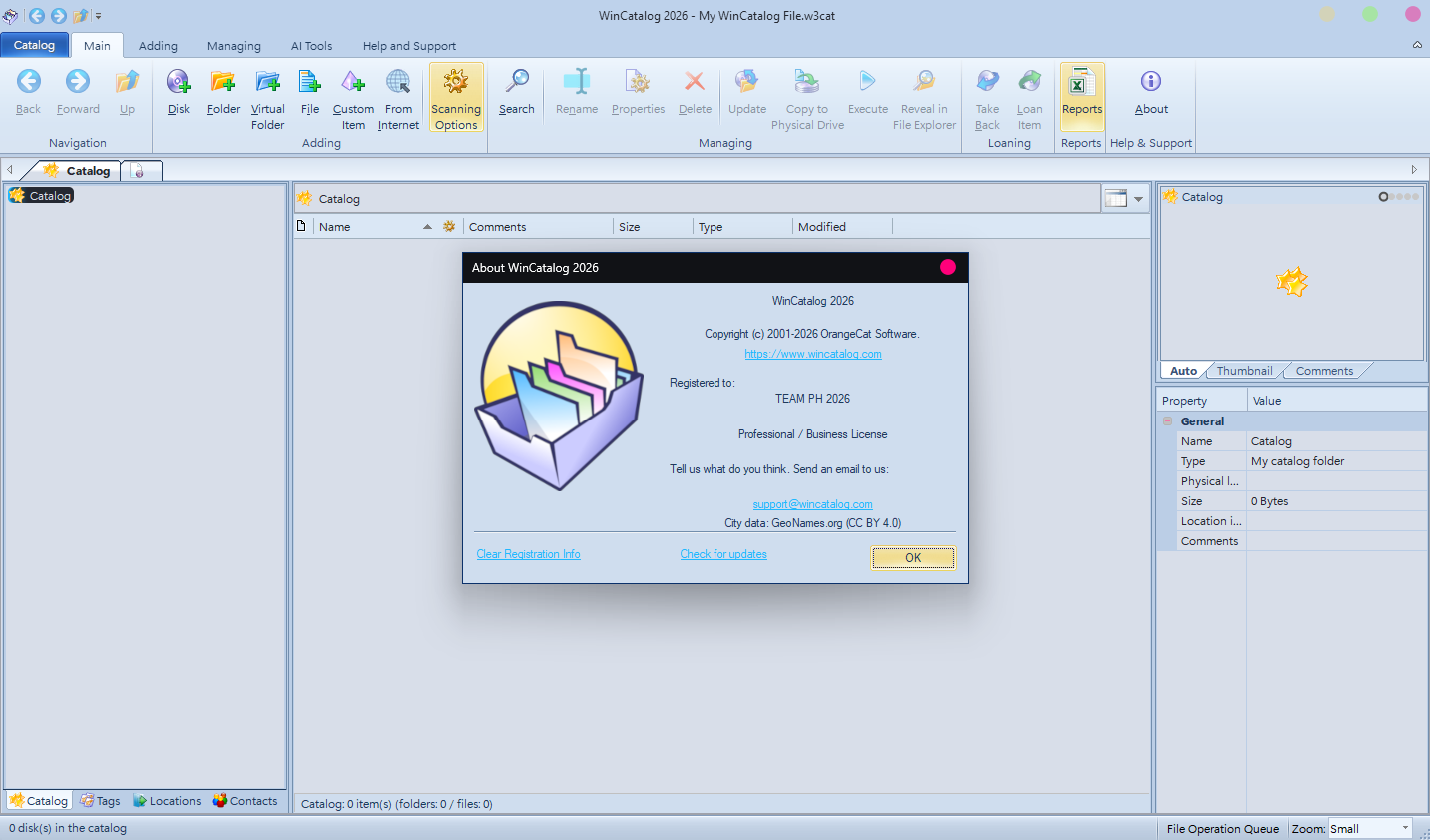Close the About WinCatalog 2026 dialog
This screenshot has height=840, width=1430.
click(x=948, y=267)
